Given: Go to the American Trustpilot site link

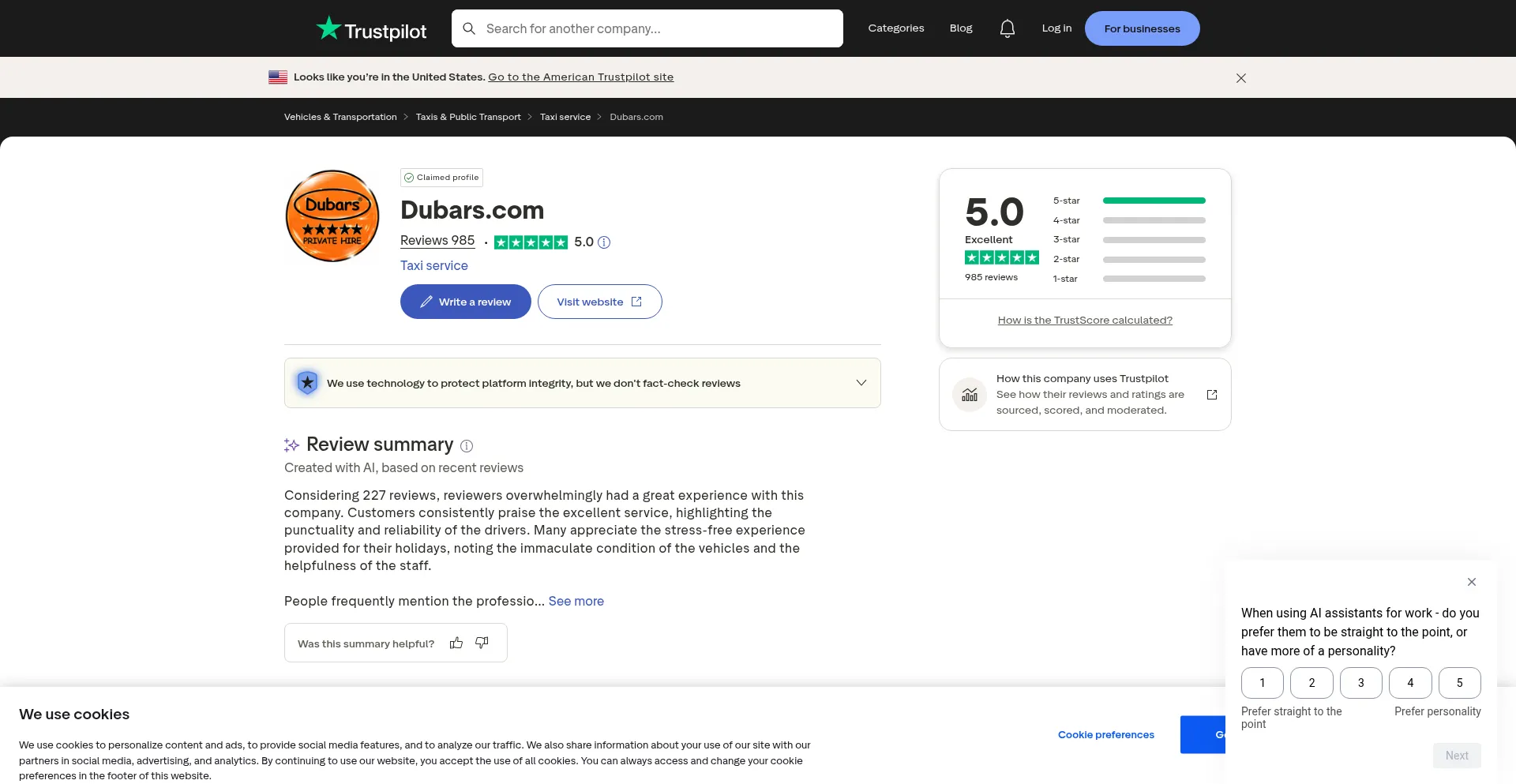Looking at the screenshot, I should click(x=581, y=77).
